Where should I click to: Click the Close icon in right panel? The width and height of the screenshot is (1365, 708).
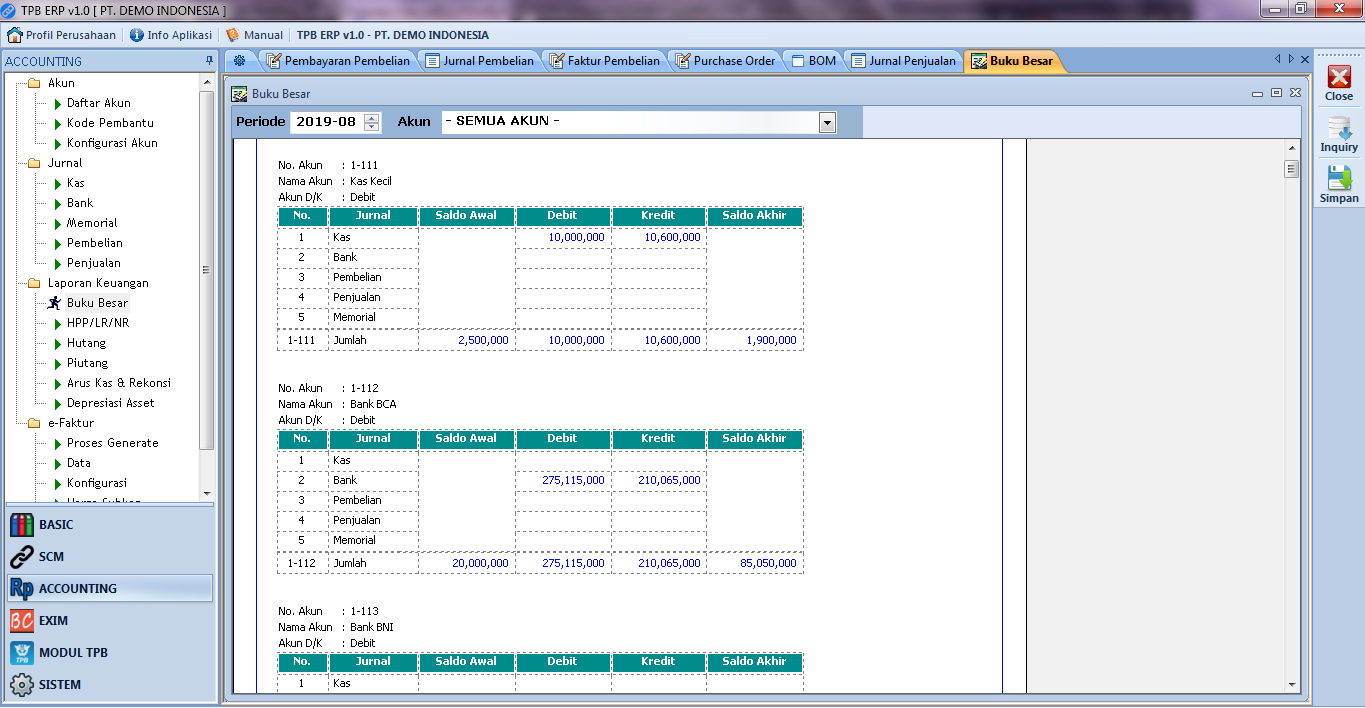tap(1339, 78)
